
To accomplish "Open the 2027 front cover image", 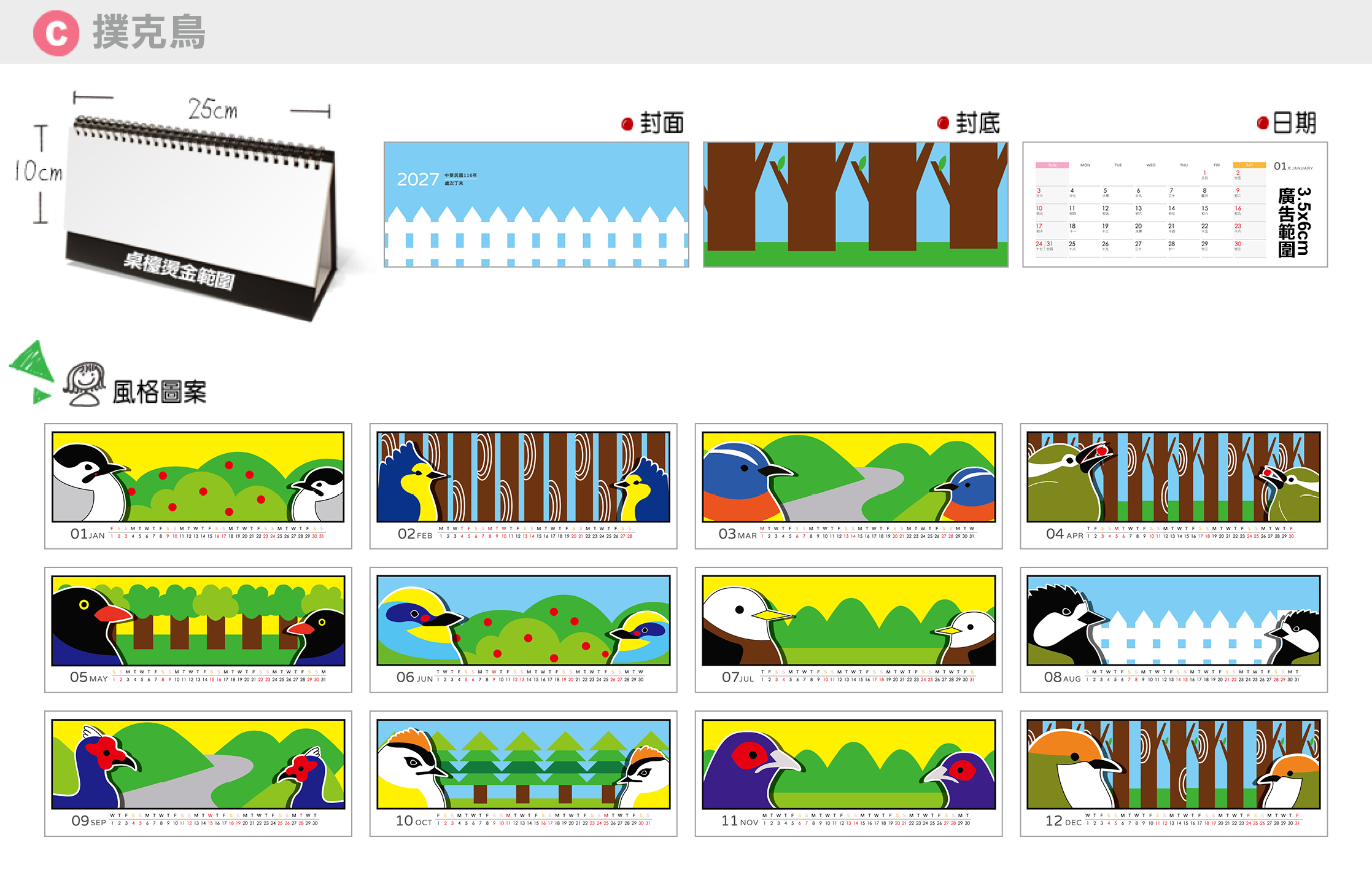I will pyautogui.click(x=536, y=204).
